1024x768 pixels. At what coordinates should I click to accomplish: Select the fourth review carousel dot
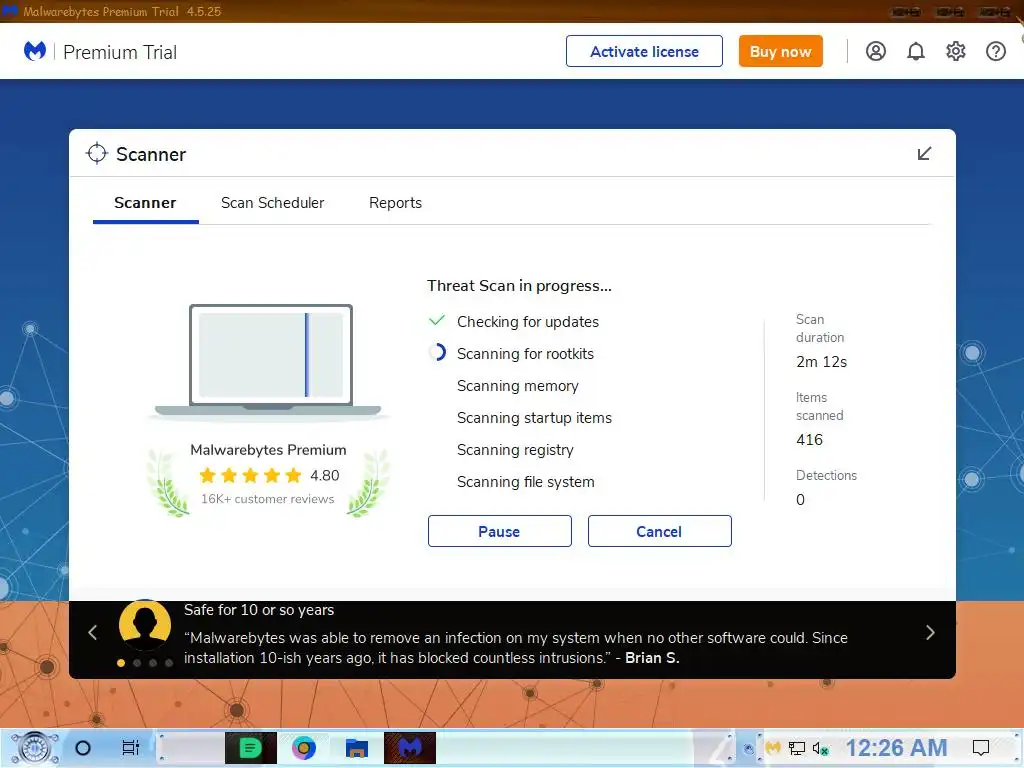(168, 663)
